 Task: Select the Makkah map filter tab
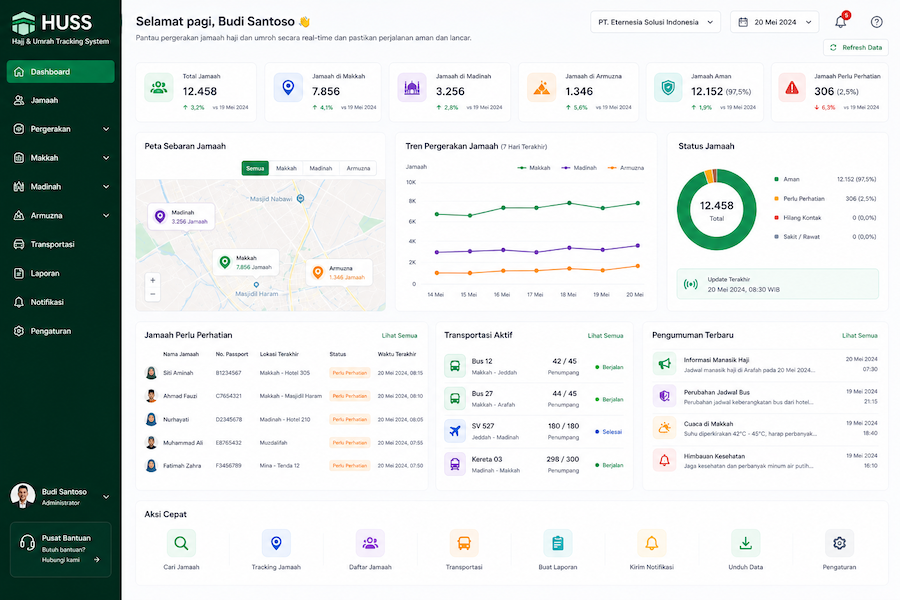click(286, 168)
